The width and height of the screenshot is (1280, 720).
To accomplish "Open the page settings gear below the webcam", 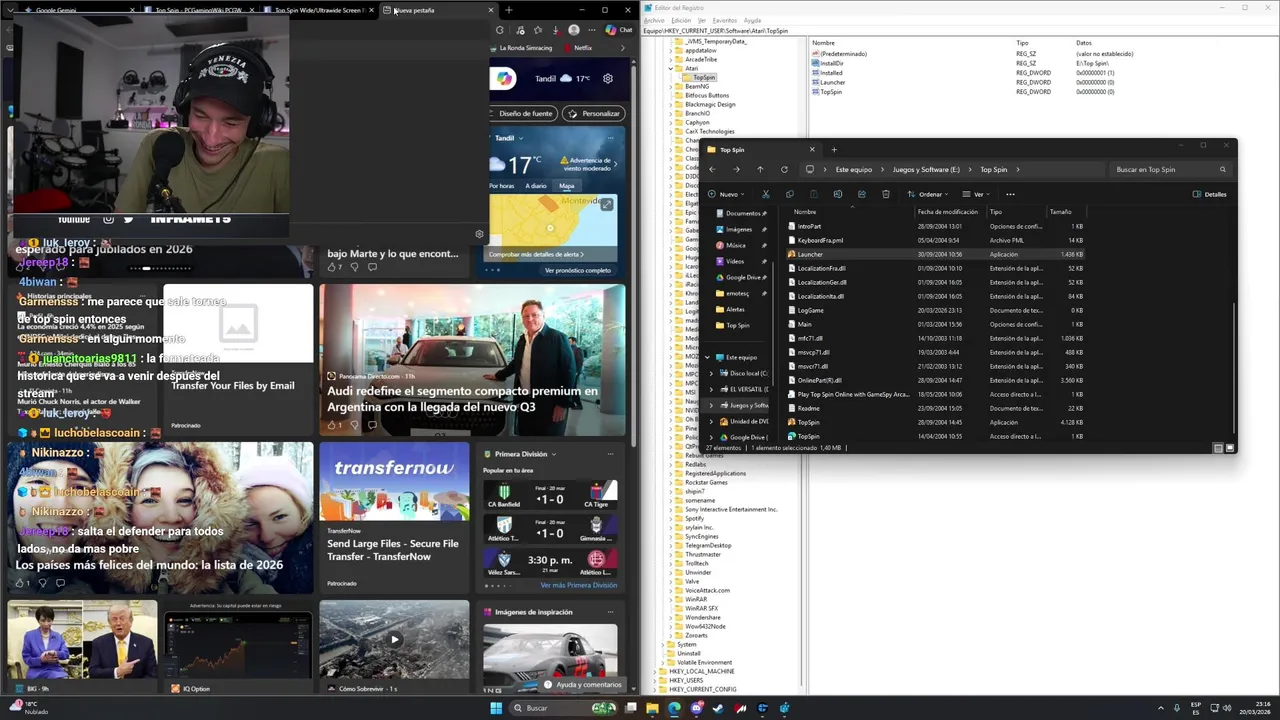I will [x=479, y=234].
